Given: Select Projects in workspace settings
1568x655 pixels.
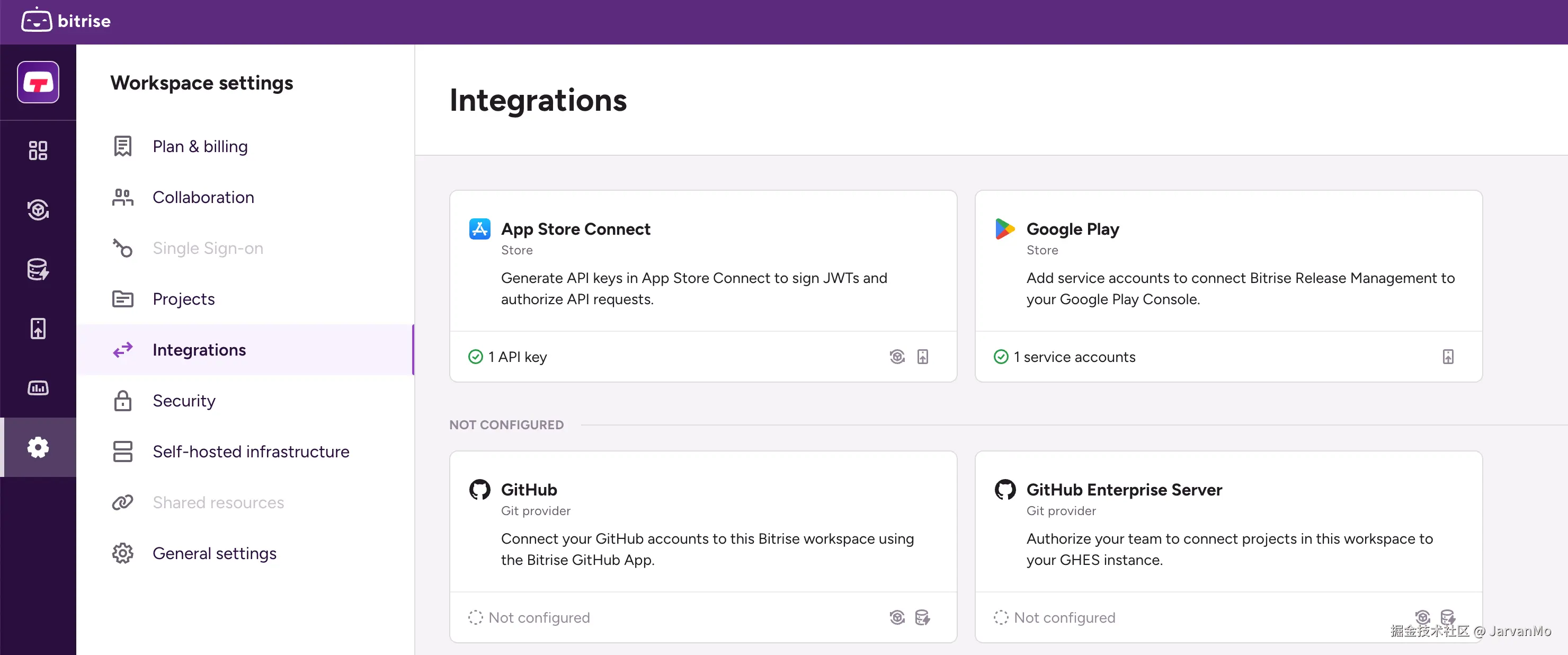Looking at the screenshot, I should pyautogui.click(x=183, y=299).
